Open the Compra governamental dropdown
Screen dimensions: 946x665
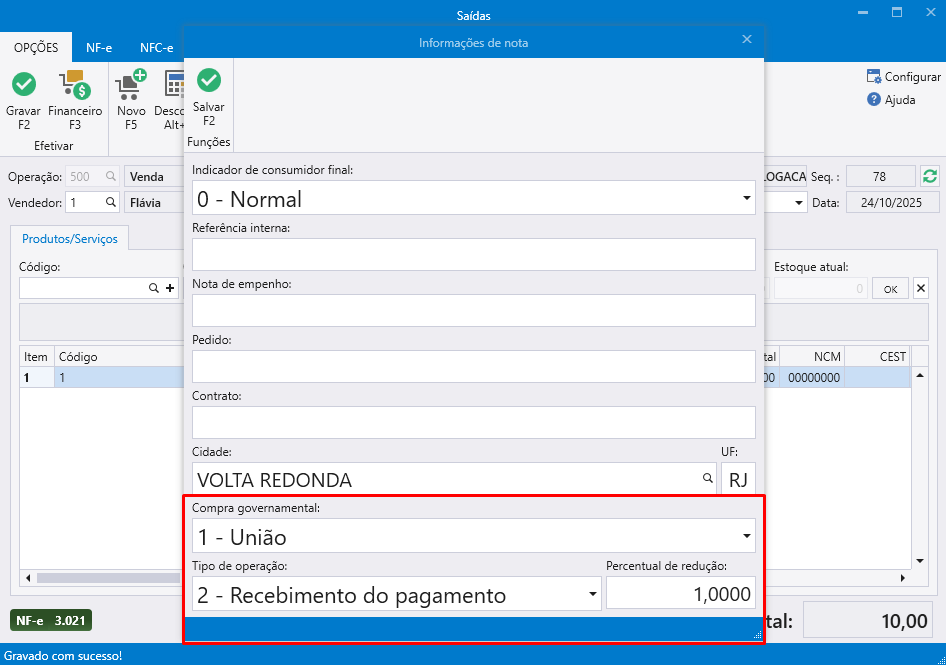746,537
